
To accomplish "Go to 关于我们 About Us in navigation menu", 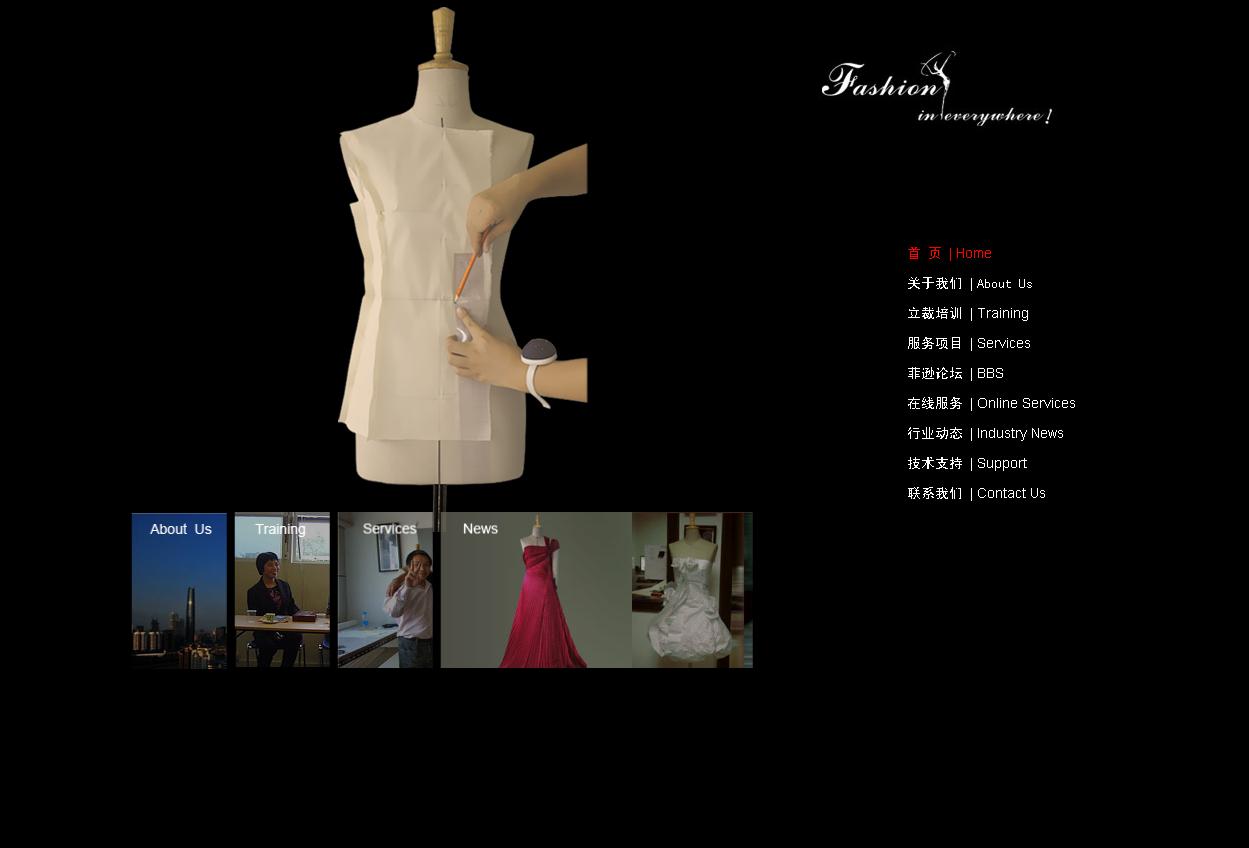I will (x=969, y=284).
